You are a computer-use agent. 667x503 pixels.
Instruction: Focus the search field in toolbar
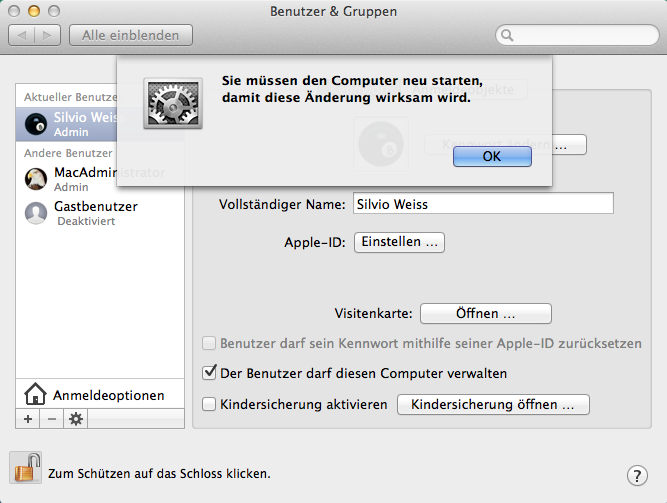point(577,35)
